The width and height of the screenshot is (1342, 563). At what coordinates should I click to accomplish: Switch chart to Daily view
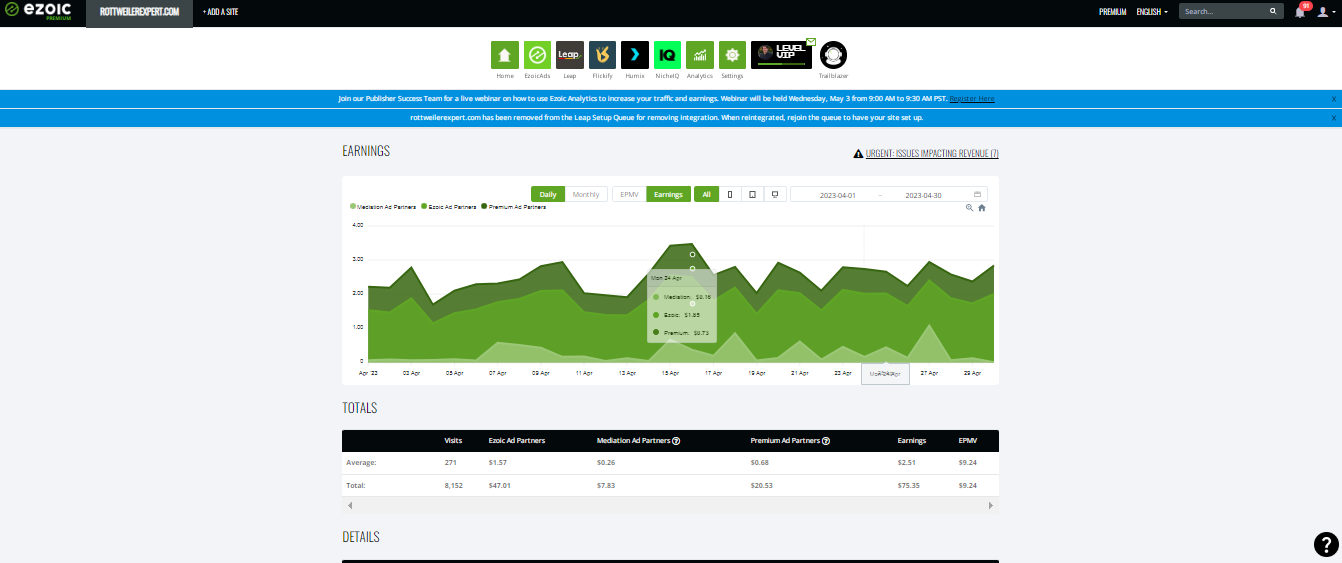pos(548,194)
